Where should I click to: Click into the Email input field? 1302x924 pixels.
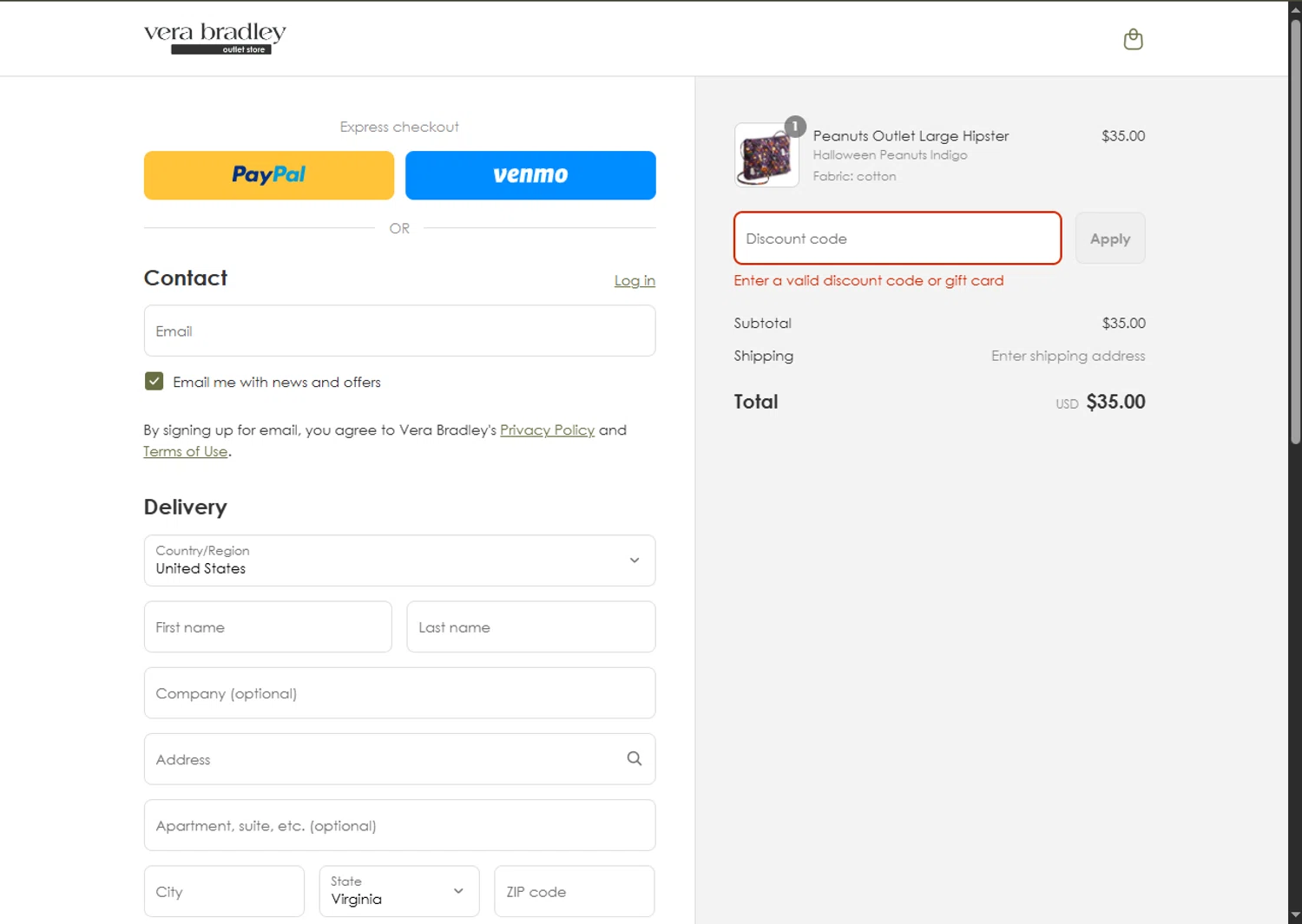click(399, 331)
